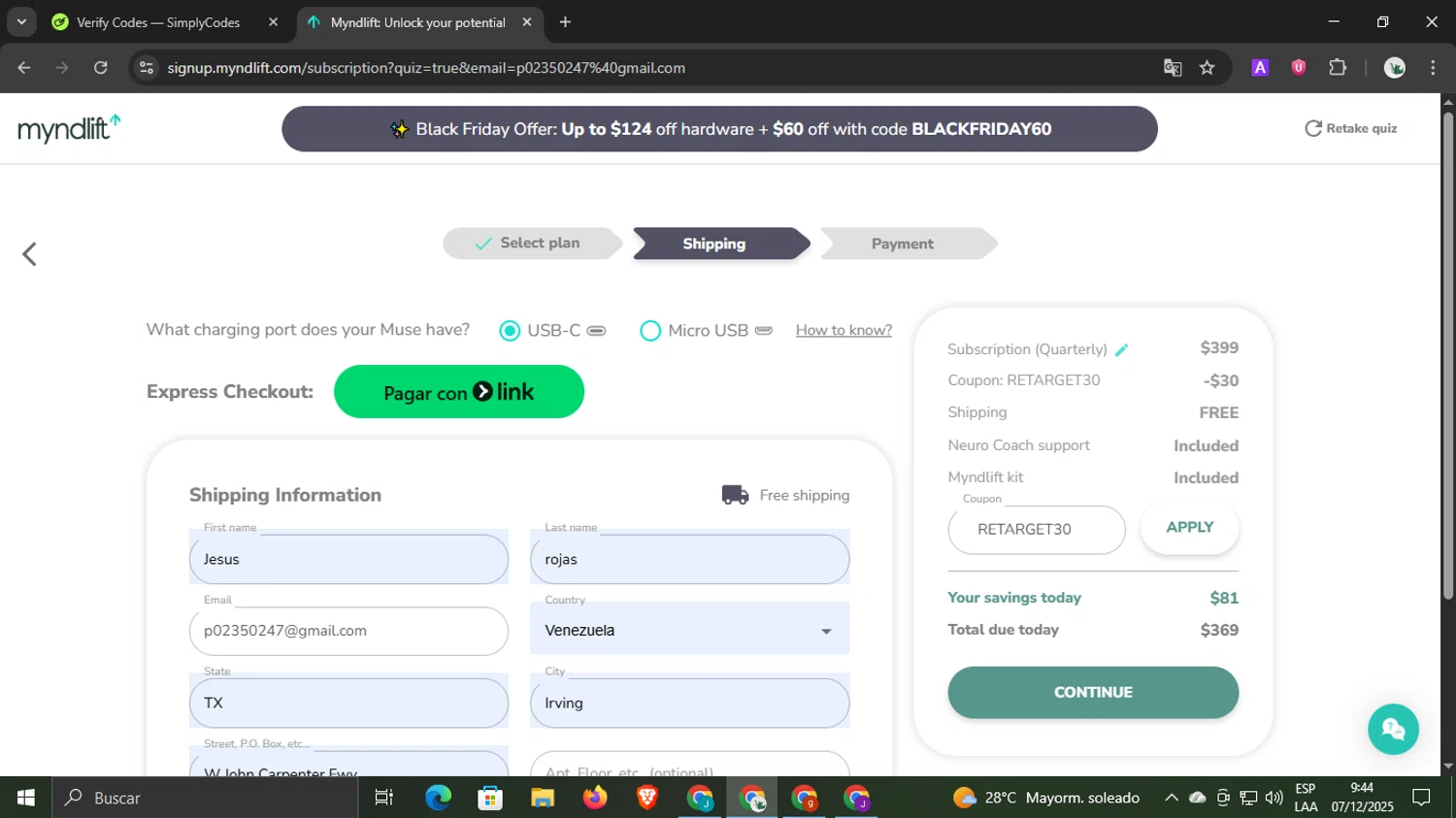This screenshot has height=818, width=1456.
Task: Click the City field containing Irving
Action: pyautogui.click(x=689, y=703)
